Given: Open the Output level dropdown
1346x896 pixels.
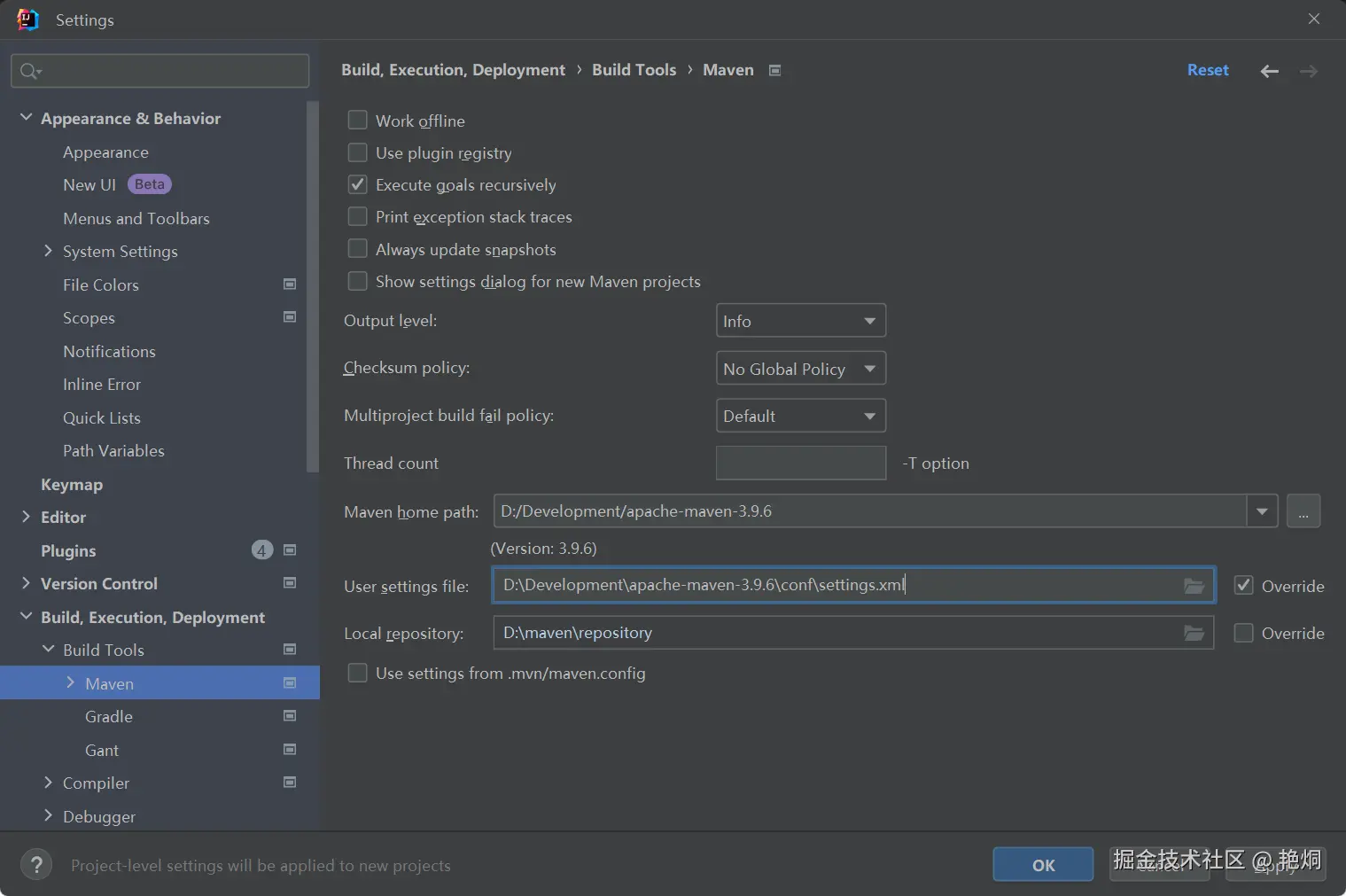Looking at the screenshot, I should click(x=801, y=321).
